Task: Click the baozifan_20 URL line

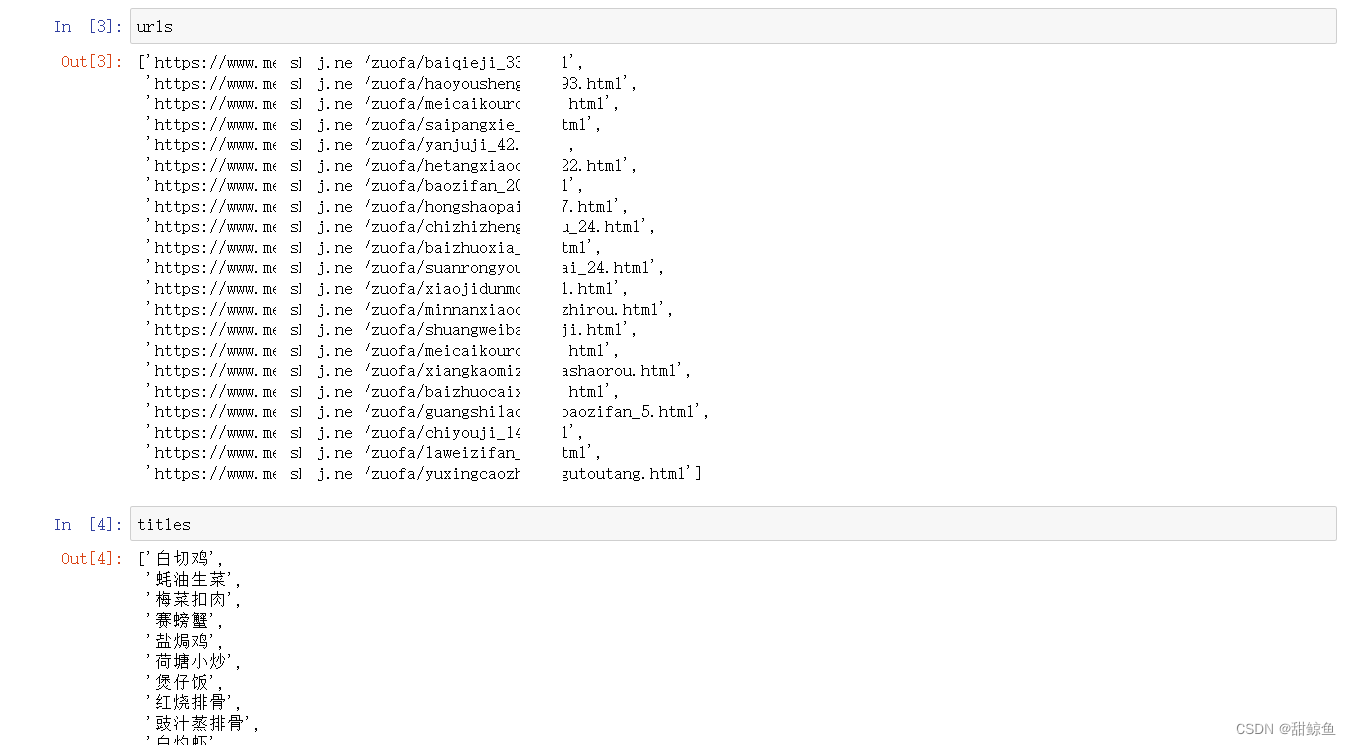Action: (x=364, y=186)
